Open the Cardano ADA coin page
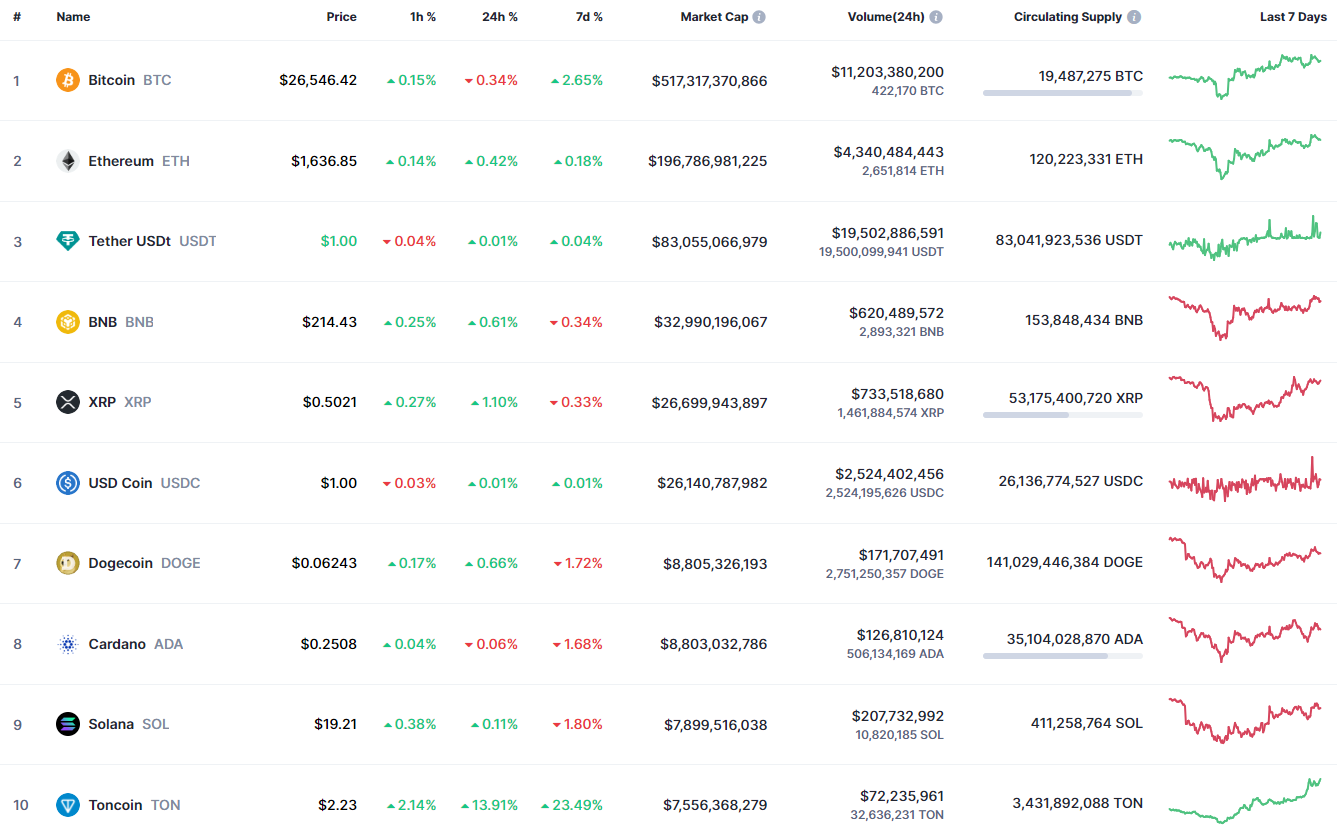Image resolution: width=1343 pixels, height=836 pixels. coord(117,644)
